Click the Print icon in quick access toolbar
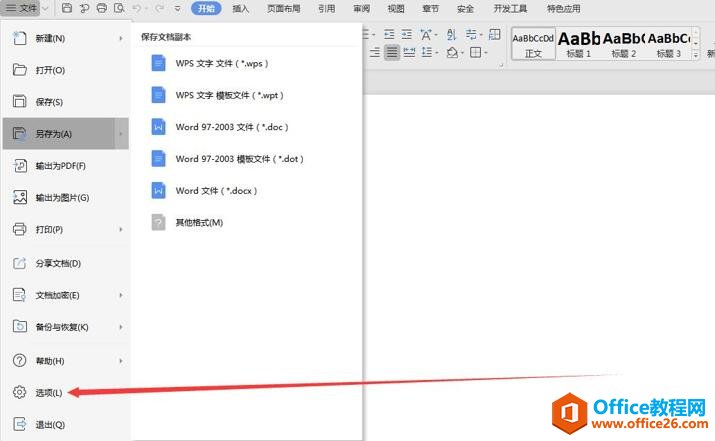 (x=102, y=8)
